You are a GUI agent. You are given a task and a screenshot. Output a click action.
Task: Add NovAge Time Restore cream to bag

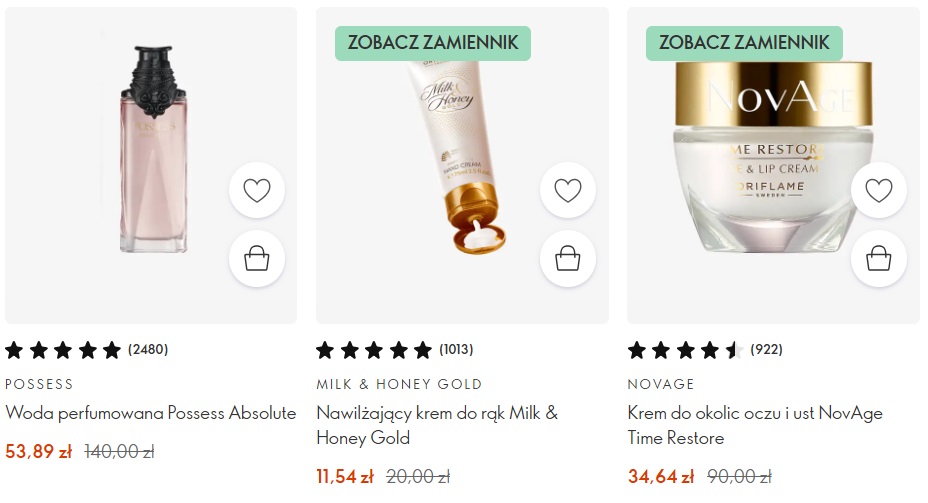(x=879, y=259)
